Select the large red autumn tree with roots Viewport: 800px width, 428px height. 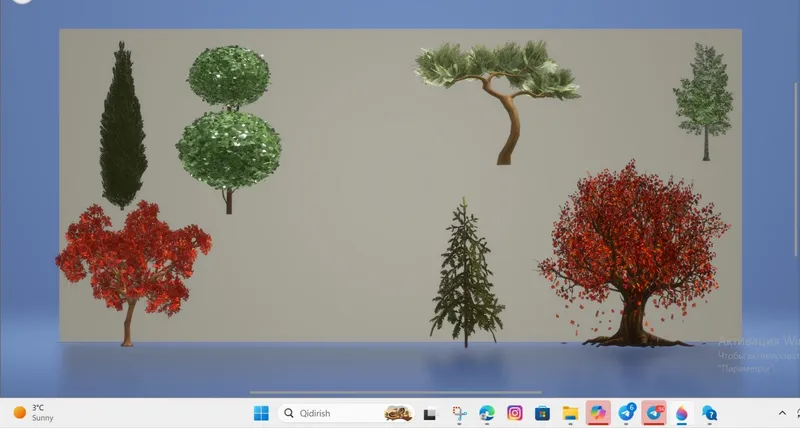(634, 254)
